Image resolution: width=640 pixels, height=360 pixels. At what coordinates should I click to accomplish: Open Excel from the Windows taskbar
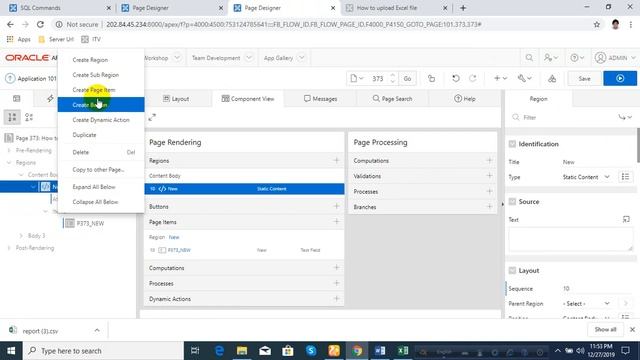[x=403, y=351]
